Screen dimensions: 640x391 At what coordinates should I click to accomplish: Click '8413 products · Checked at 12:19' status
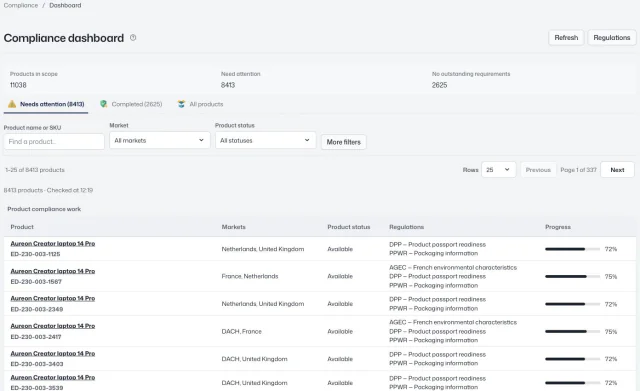[48, 190]
